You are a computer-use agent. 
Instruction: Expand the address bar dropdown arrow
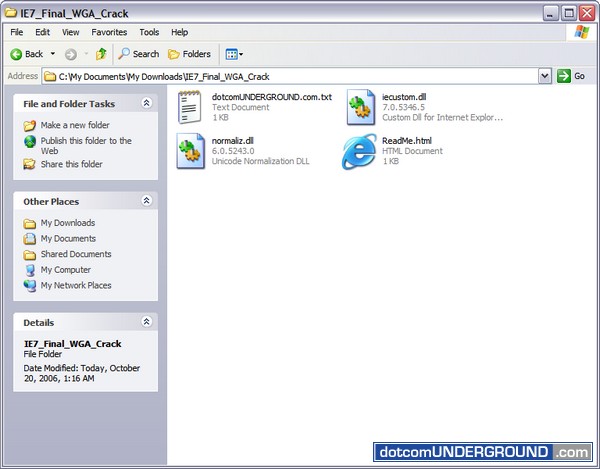[x=545, y=76]
